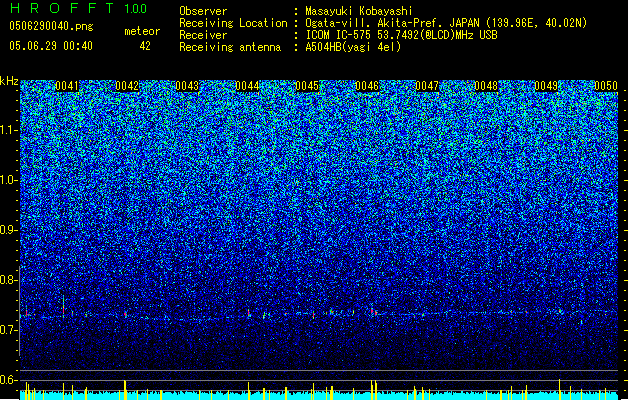Click time marker 0045
Screen dimensions: 629x400
coord(307,86)
